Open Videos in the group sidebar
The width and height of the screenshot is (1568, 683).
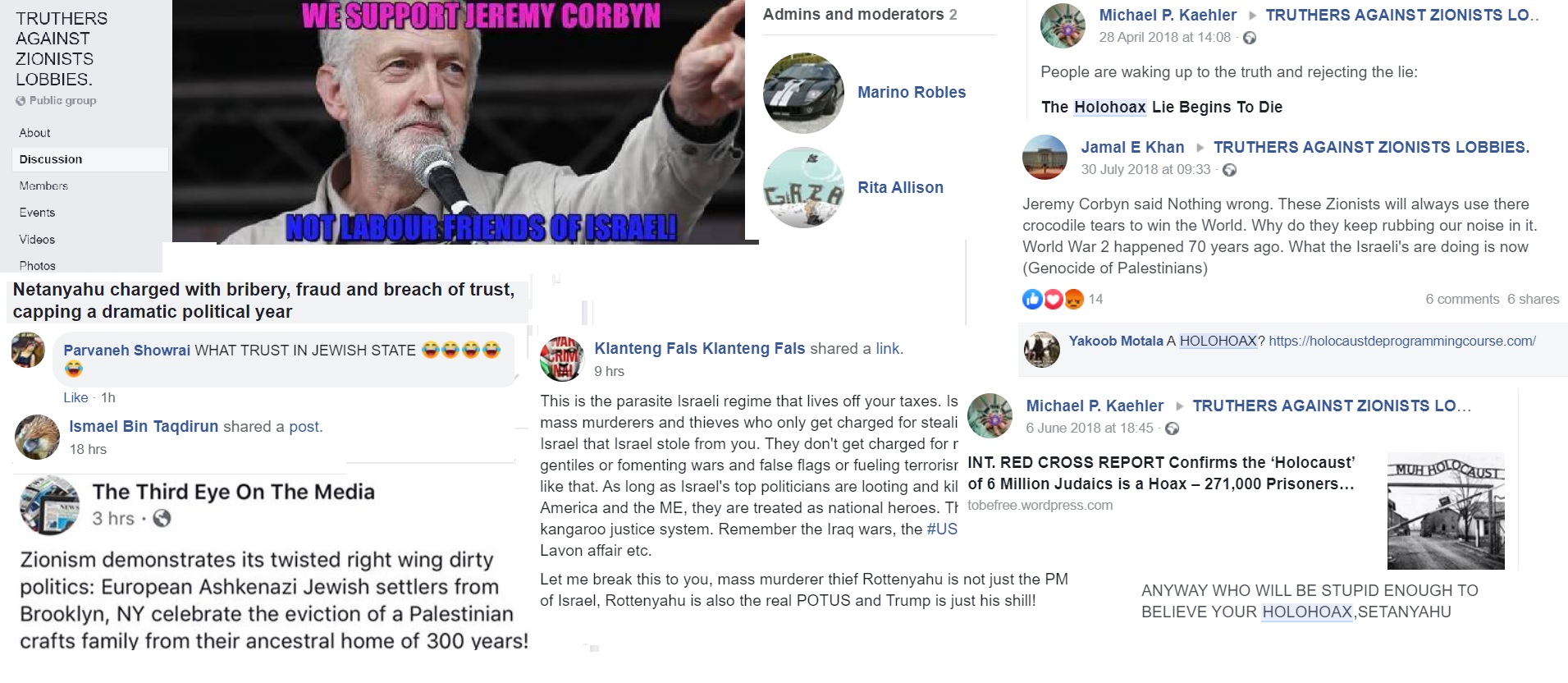pyautogui.click(x=37, y=240)
